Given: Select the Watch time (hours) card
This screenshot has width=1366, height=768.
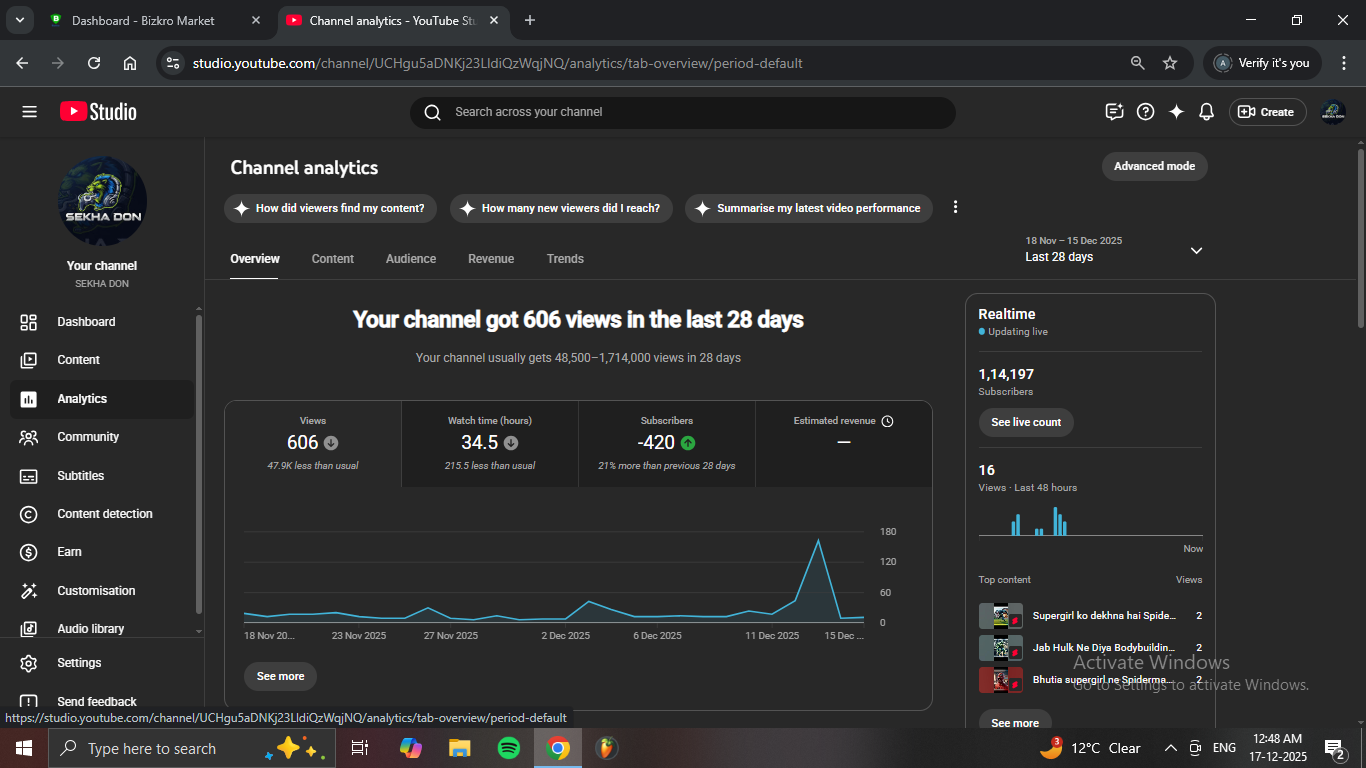Looking at the screenshot, I should [490, 443].
